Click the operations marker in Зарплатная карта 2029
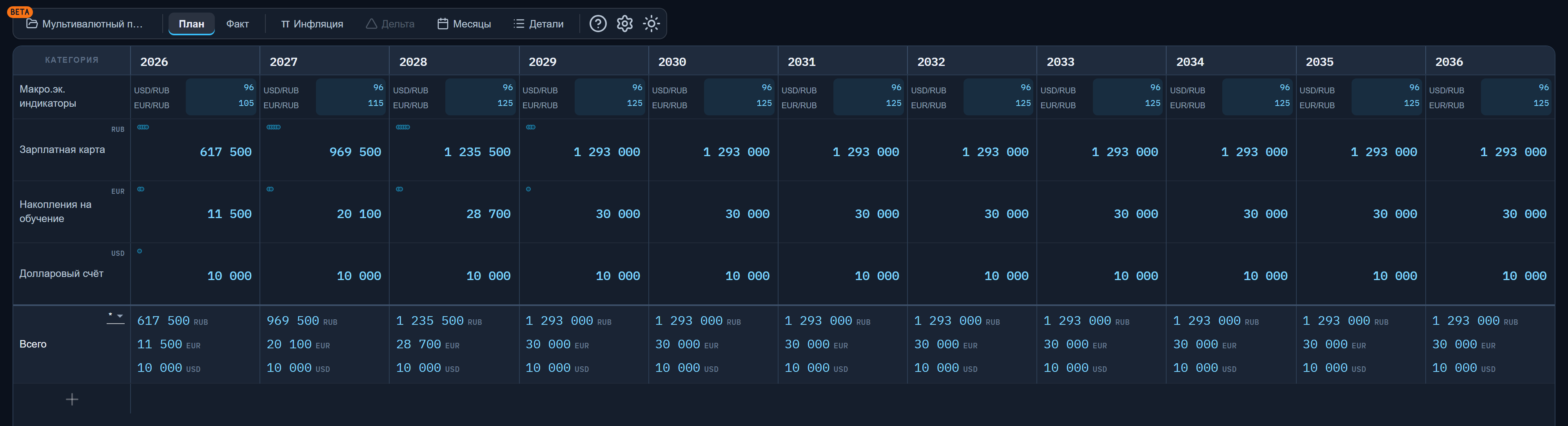 (x=531, y=127)
